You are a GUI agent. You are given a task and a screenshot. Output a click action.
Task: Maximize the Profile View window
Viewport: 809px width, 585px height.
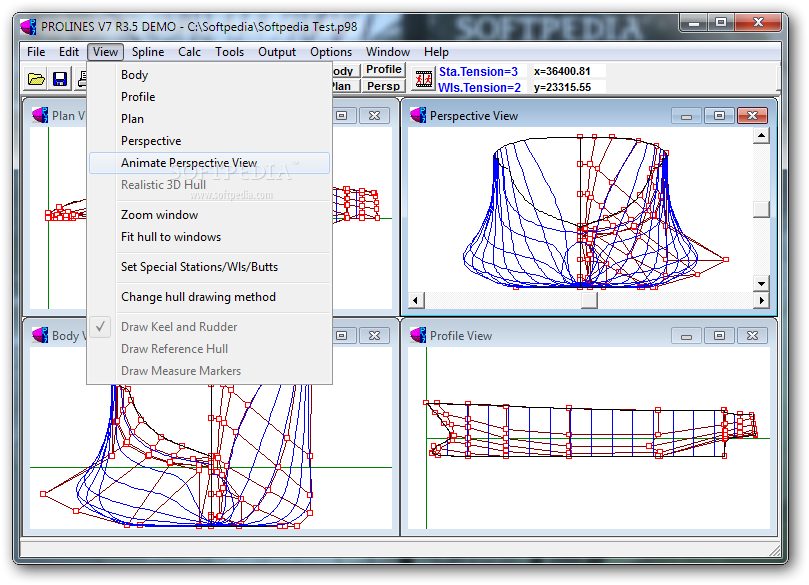pyautogui.click(x=719, y=336)
